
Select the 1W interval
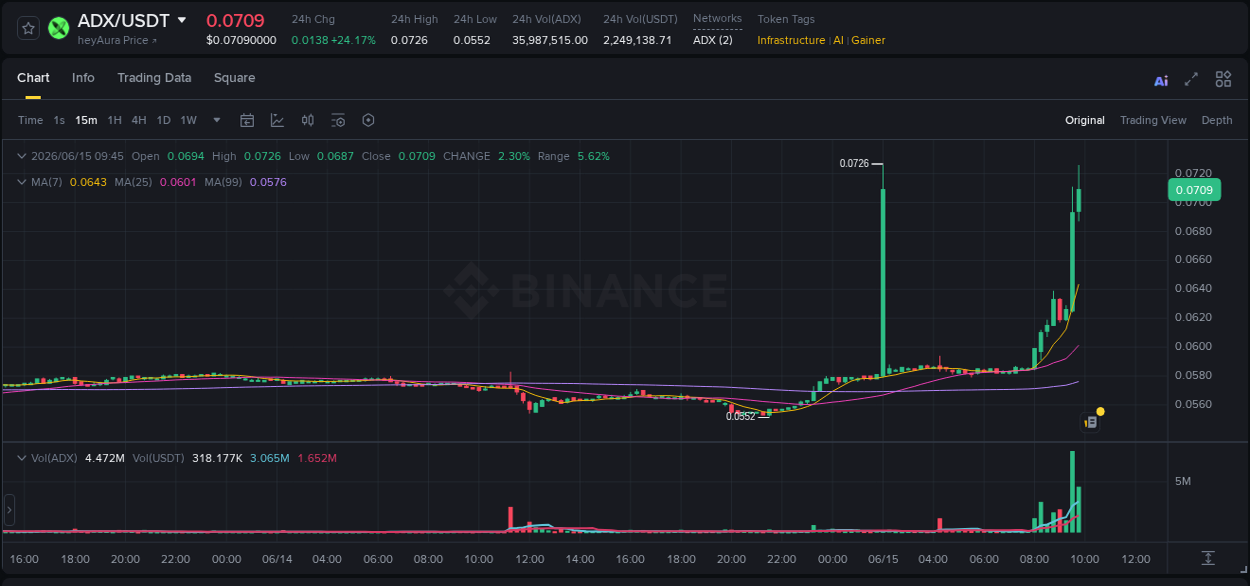click(188, 120)
